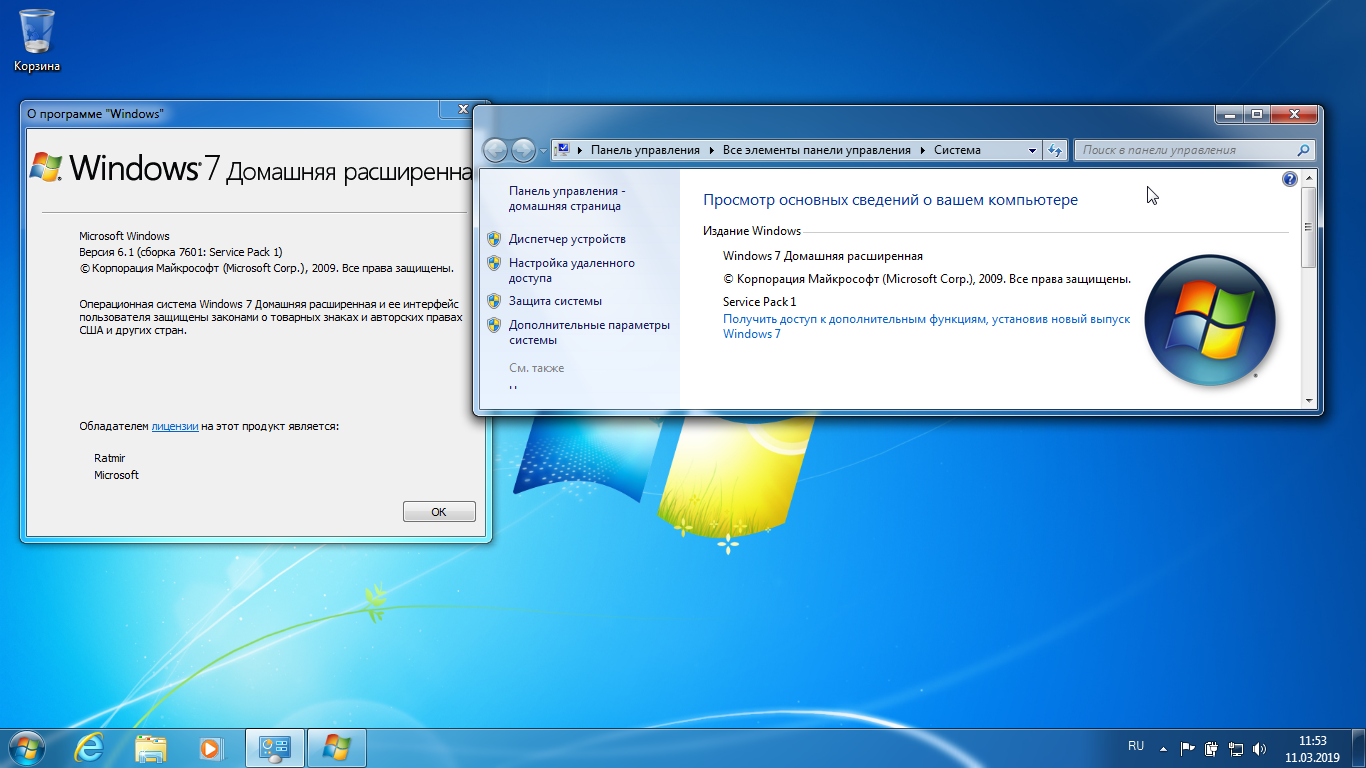Click the heading Просмотр основных сведений о вашем компьютере
The width and height of the screenshot is (1366, 768).
point(891,200)
